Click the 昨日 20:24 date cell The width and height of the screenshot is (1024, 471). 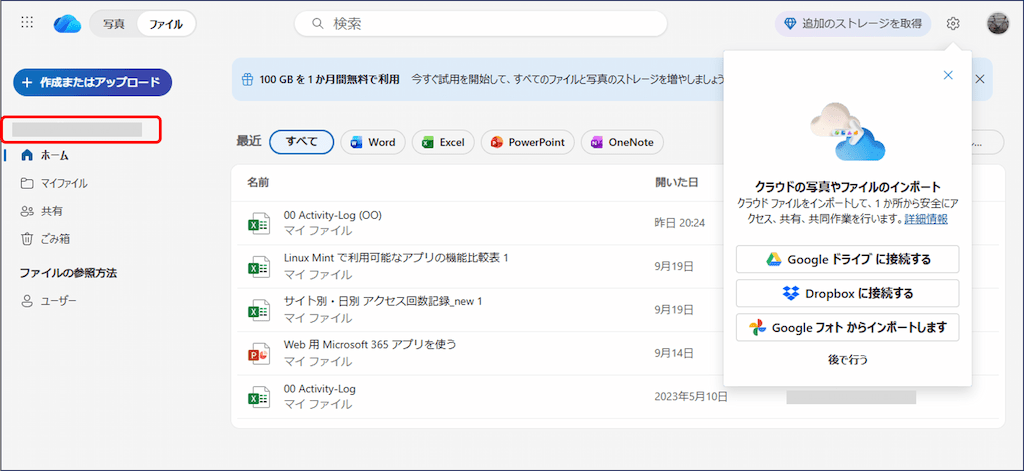pos(680,223)
